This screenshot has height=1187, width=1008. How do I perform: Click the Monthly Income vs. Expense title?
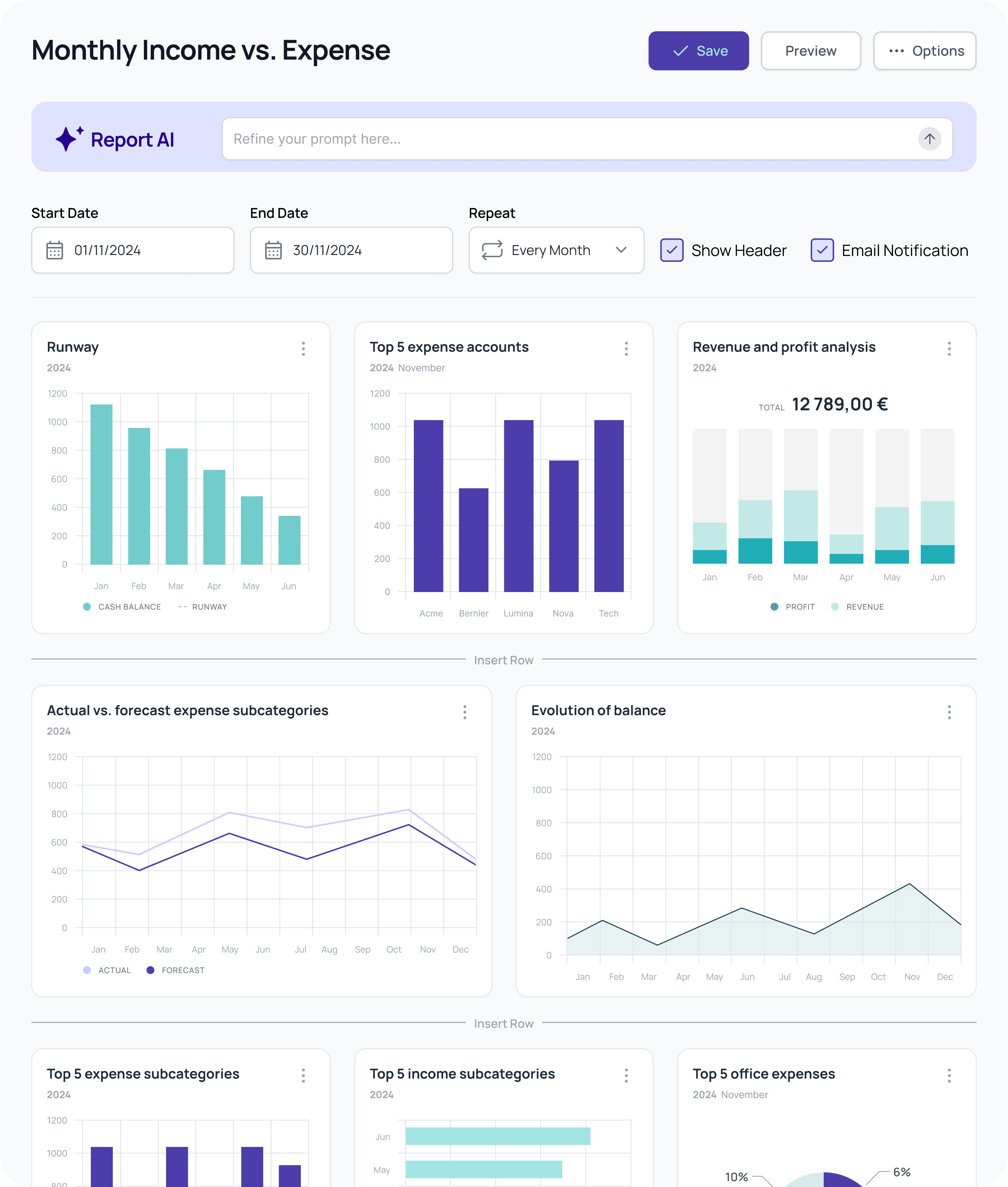coord(211,50)
